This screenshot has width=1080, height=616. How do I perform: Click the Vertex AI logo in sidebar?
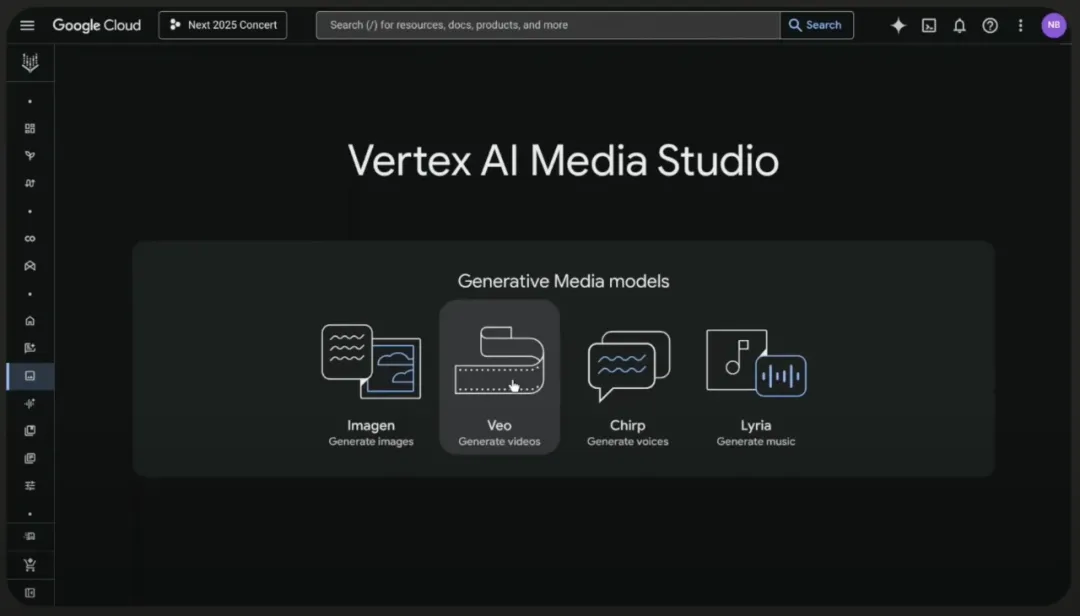30,63
